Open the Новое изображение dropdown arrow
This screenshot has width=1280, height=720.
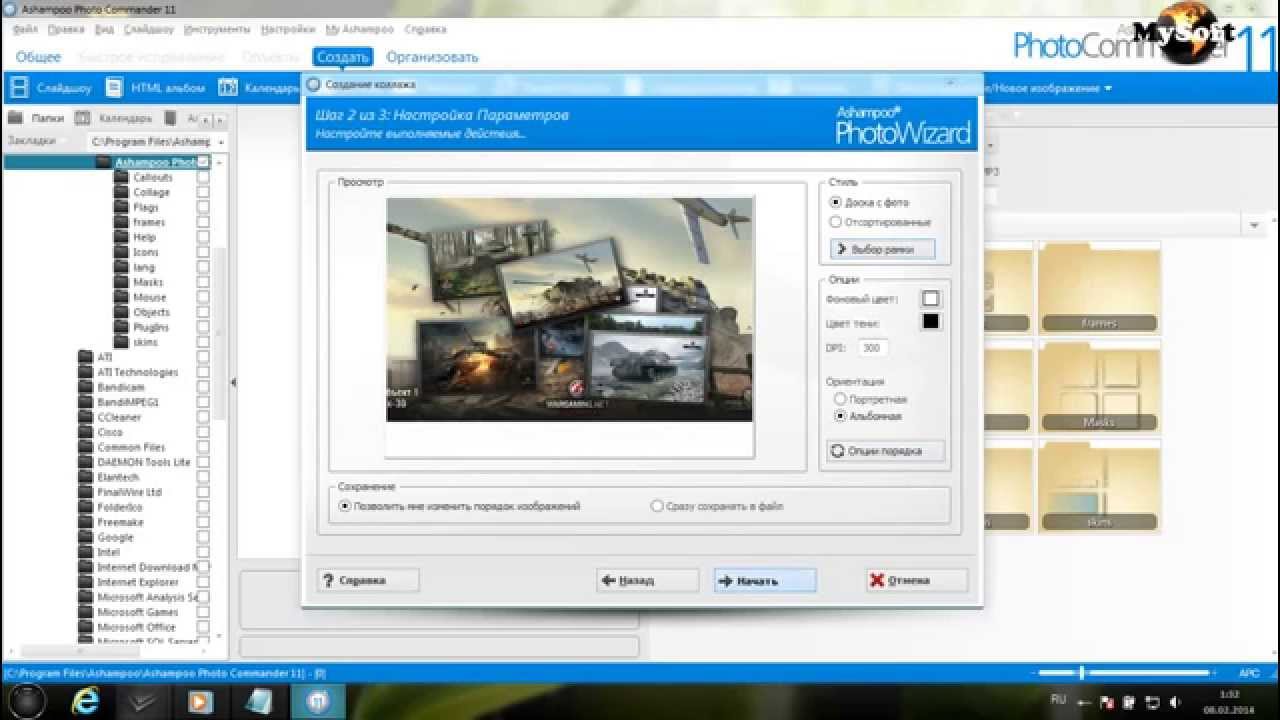click(1108, 88)
